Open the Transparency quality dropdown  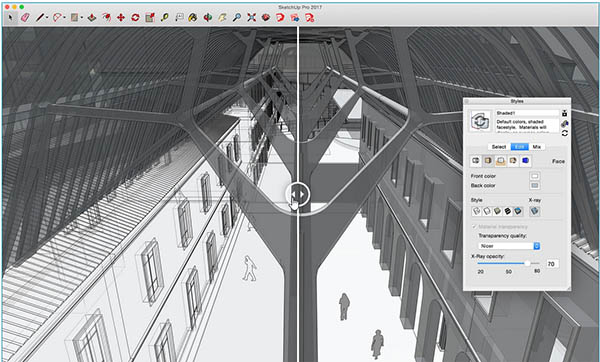click(509, 246)
